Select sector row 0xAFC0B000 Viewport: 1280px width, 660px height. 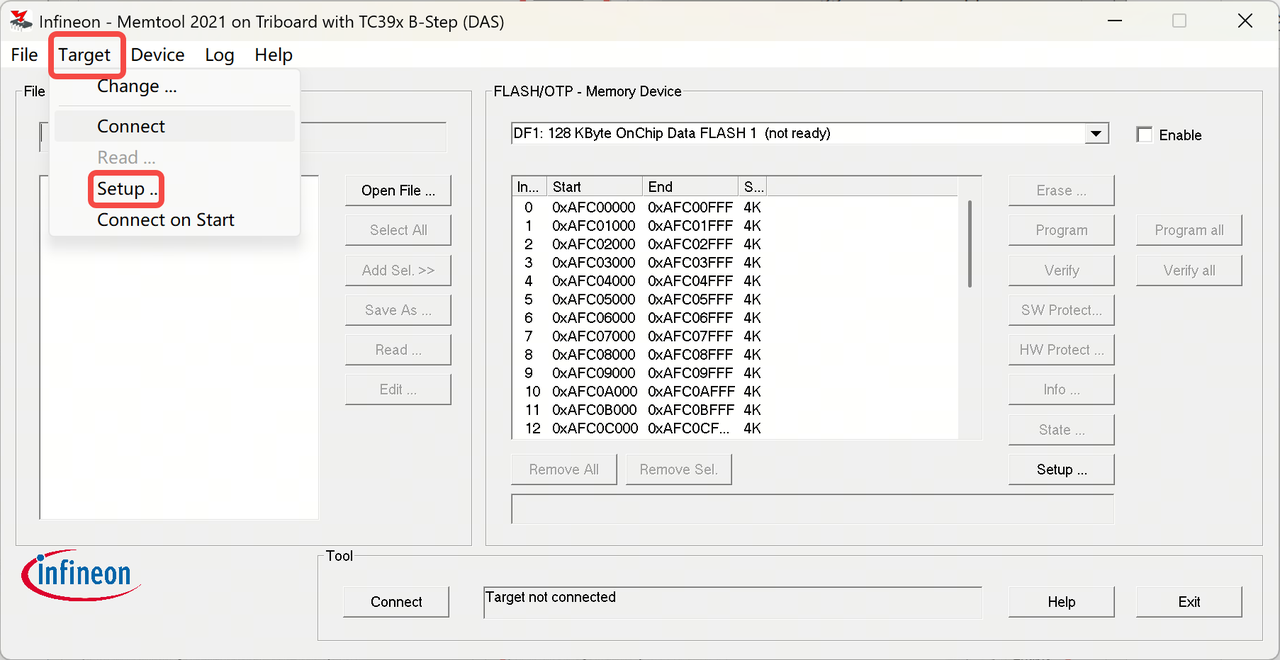point(735,410)
